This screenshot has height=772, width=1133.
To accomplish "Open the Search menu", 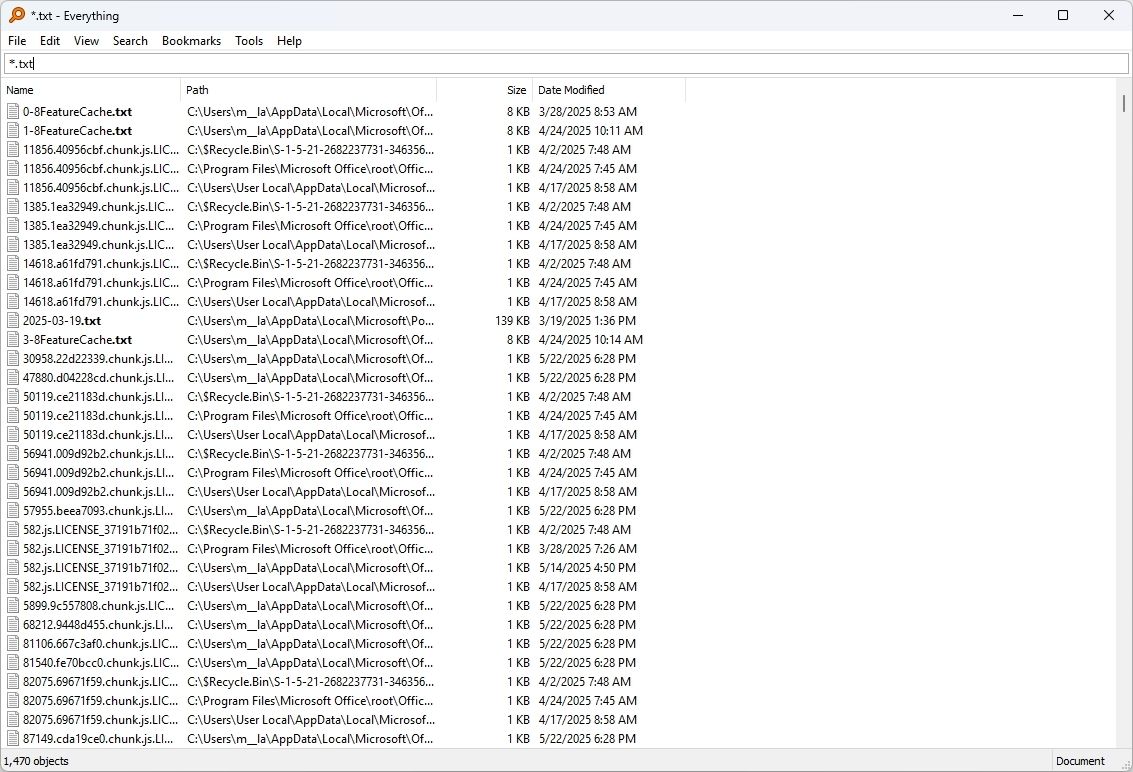I will pyautogui.click(x=130, y=41).
